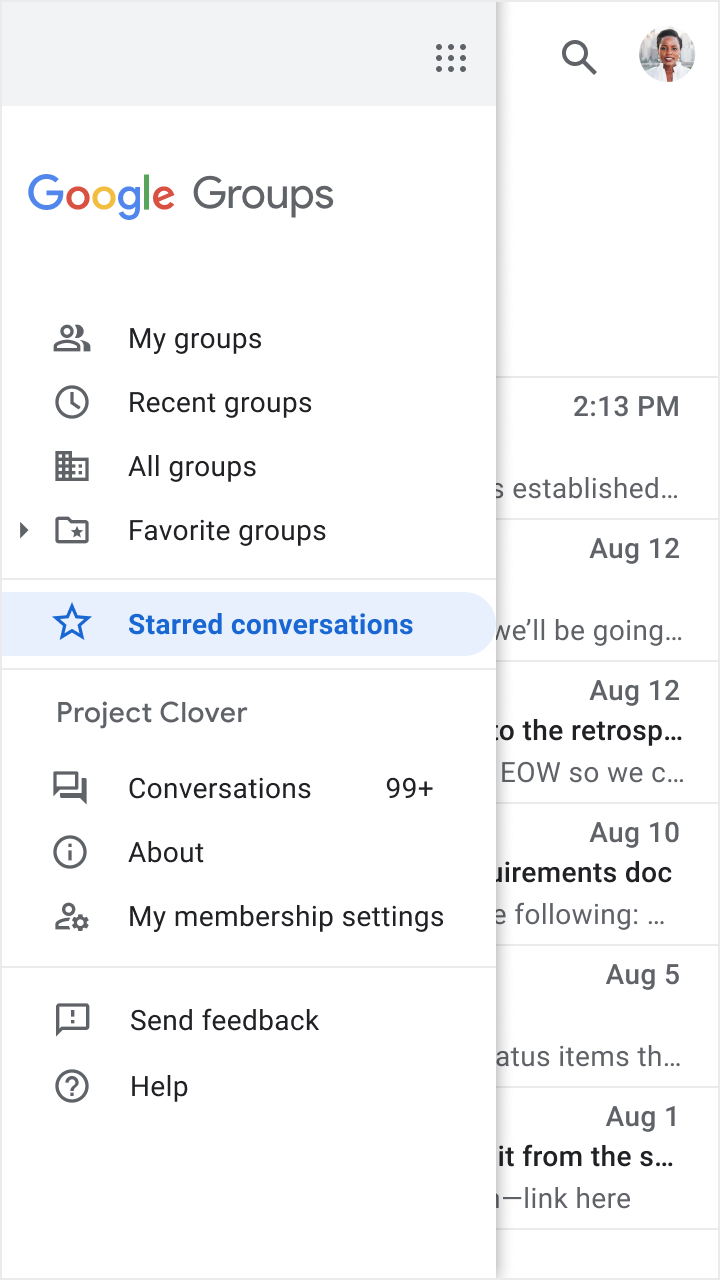The height and width of the screenshot is (1280, 720).
Task: Go to Recent groups
Action: pyautogui.click(x=220, y=403)
